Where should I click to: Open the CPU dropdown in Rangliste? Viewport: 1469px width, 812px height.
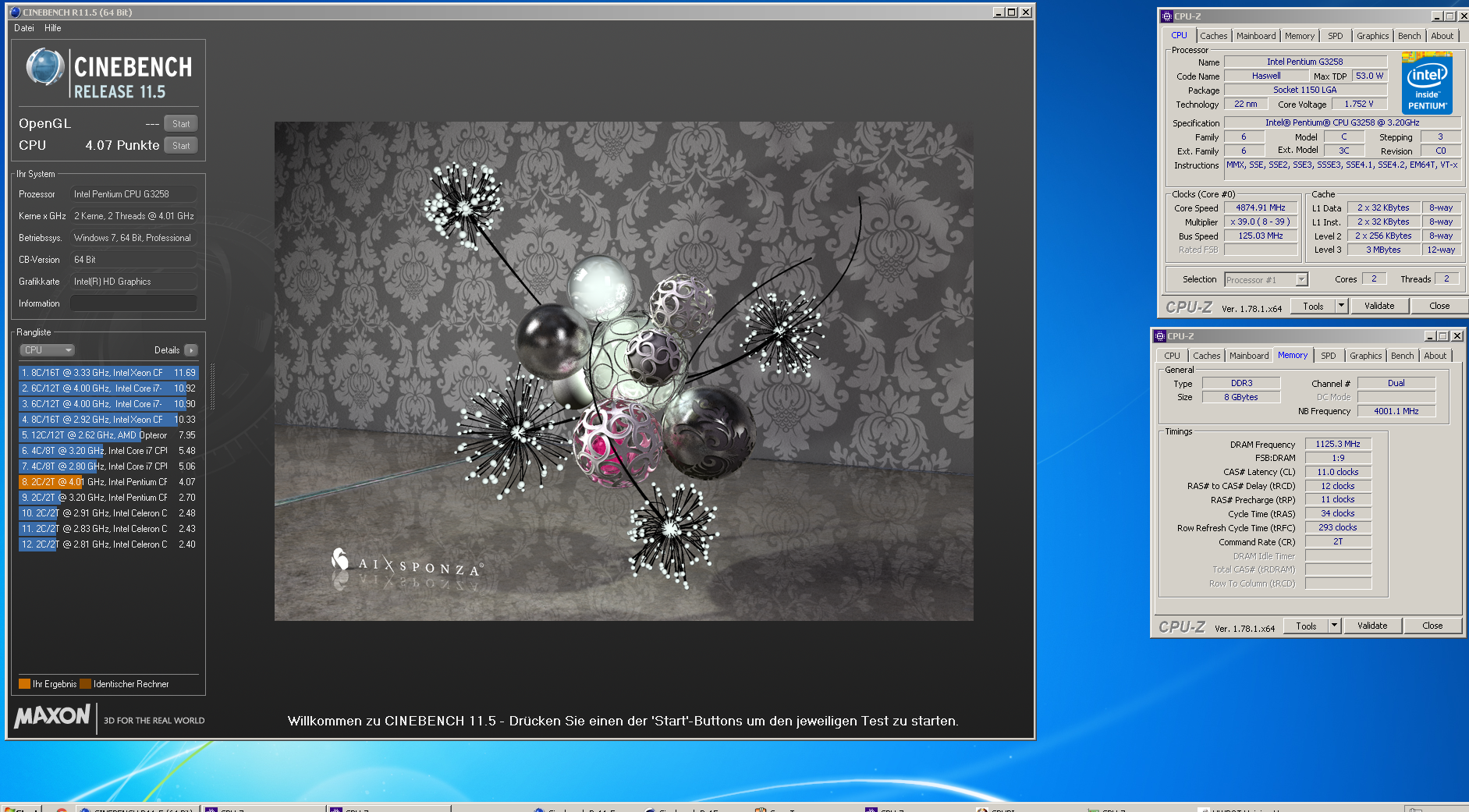coord(48,350)
